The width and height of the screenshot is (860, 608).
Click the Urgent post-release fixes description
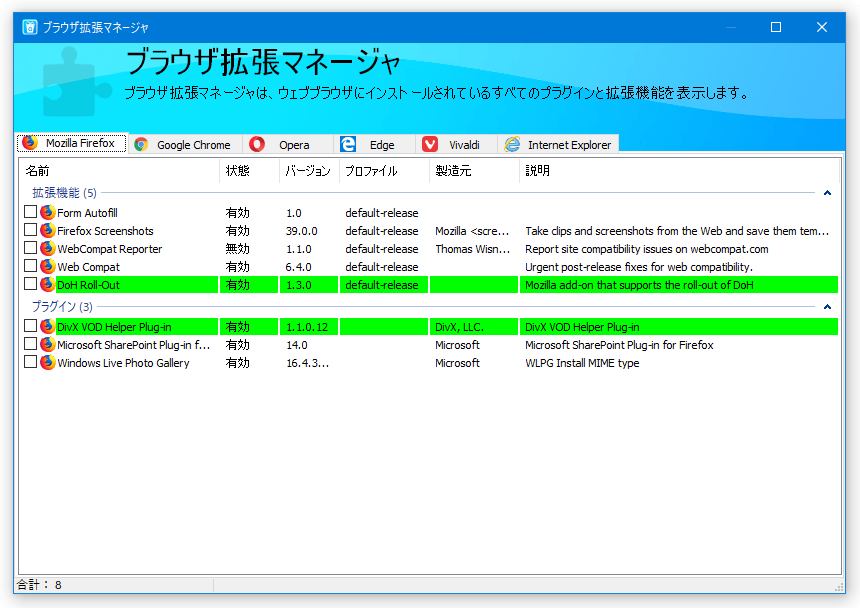tap(639, 267)
